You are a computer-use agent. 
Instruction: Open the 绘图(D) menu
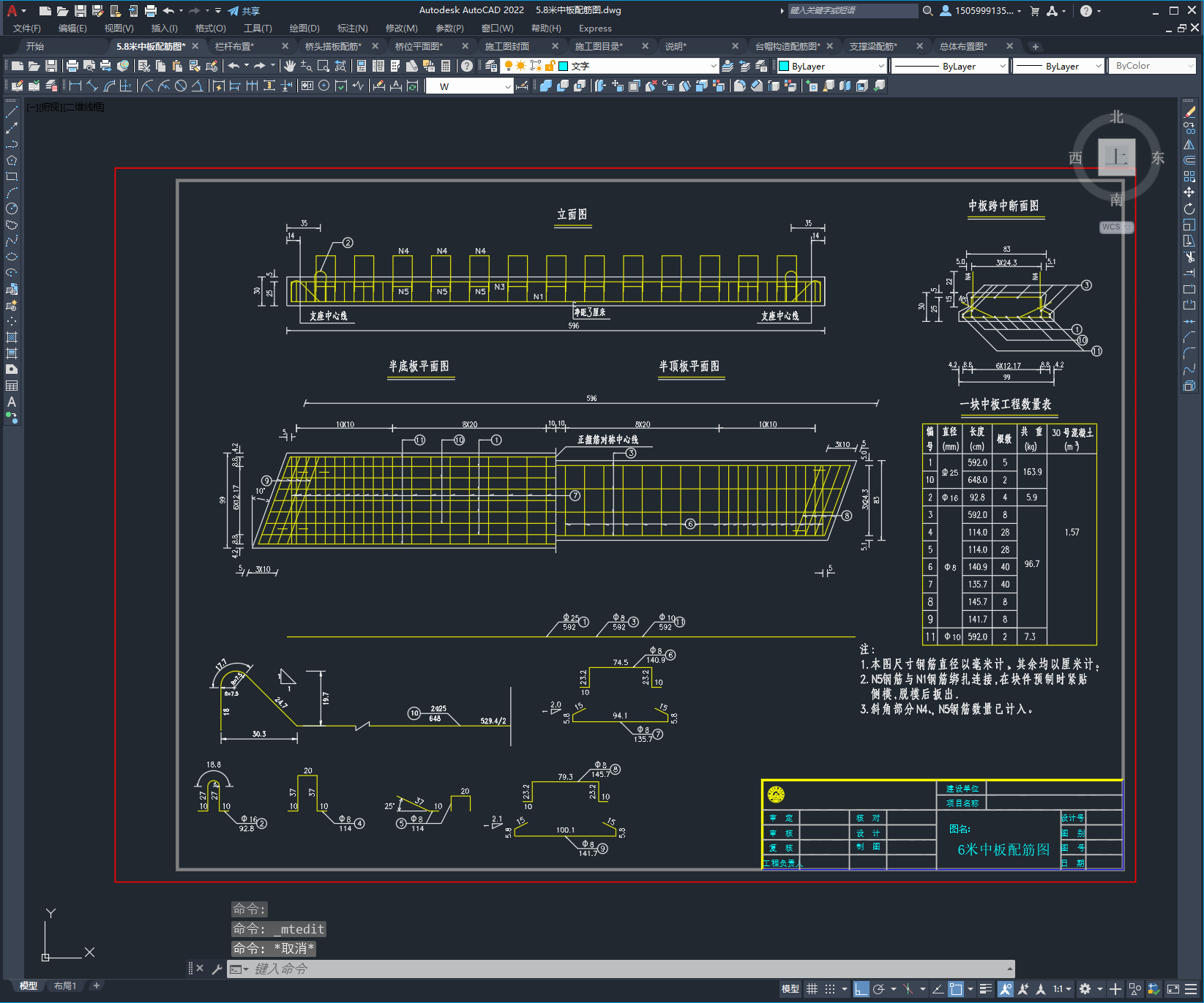coord(304,29)
